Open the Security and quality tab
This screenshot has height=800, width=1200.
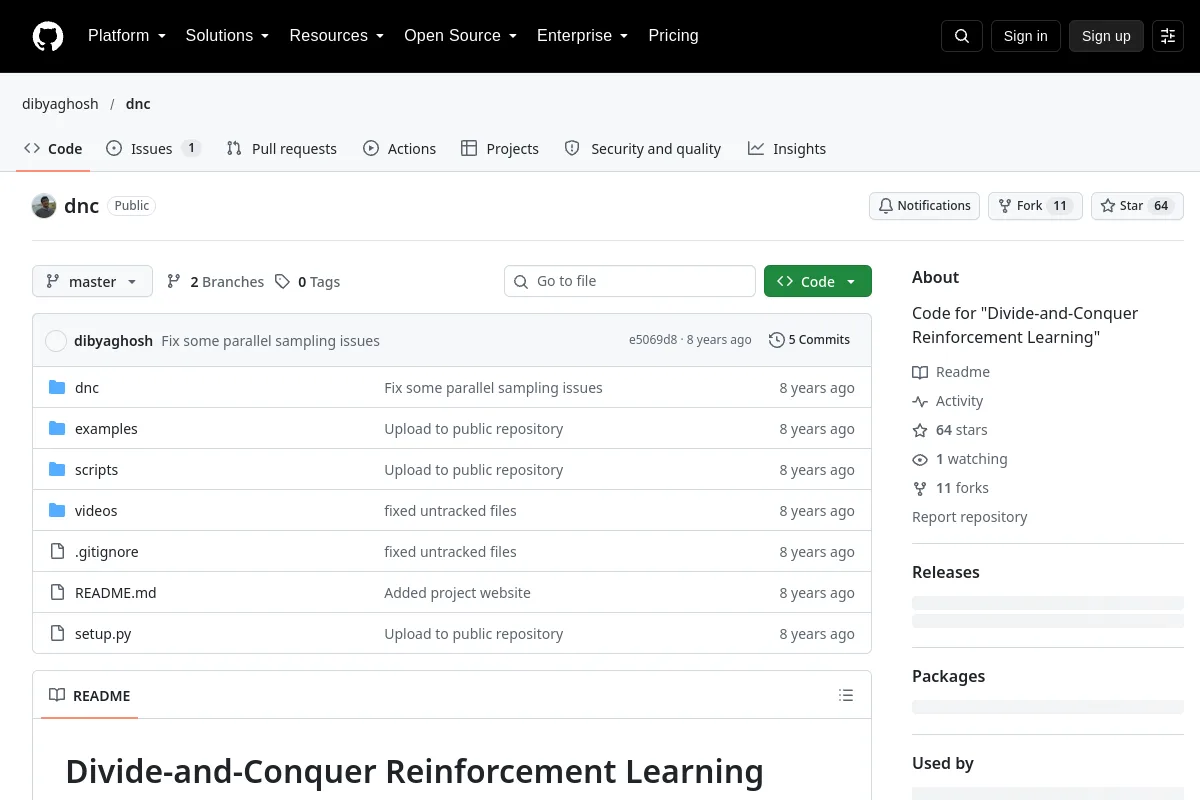pyautogui.click(x=643, y=148)
